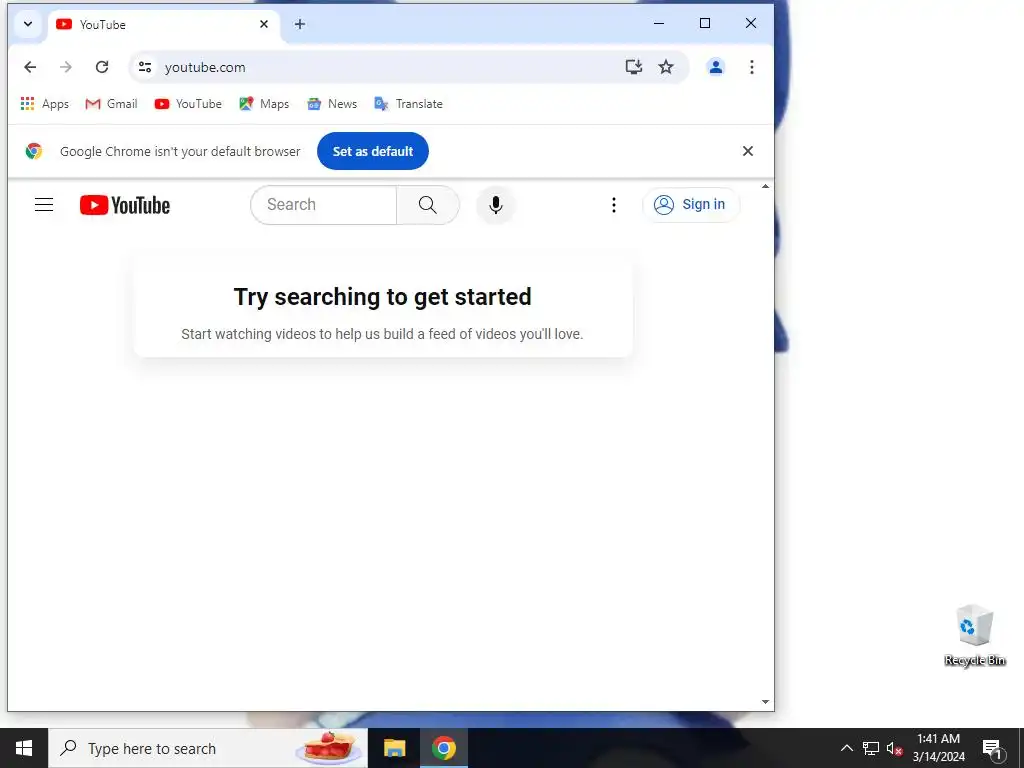Search with your voice microphone button
The width and height of the screenshot is (1024, 768).
coord(496,205)
